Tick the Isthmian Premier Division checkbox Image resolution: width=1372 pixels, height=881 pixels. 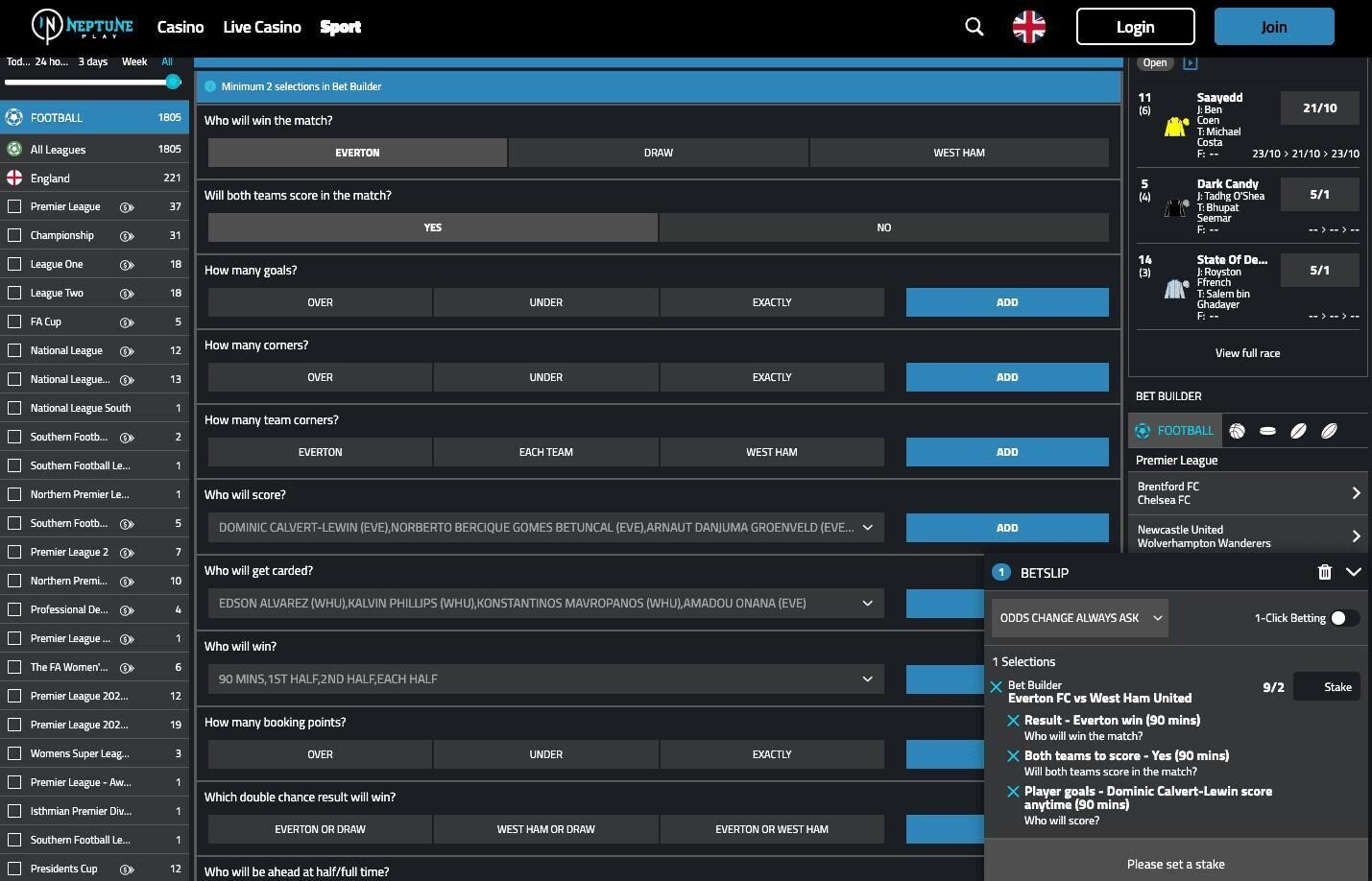click(14, 811)
